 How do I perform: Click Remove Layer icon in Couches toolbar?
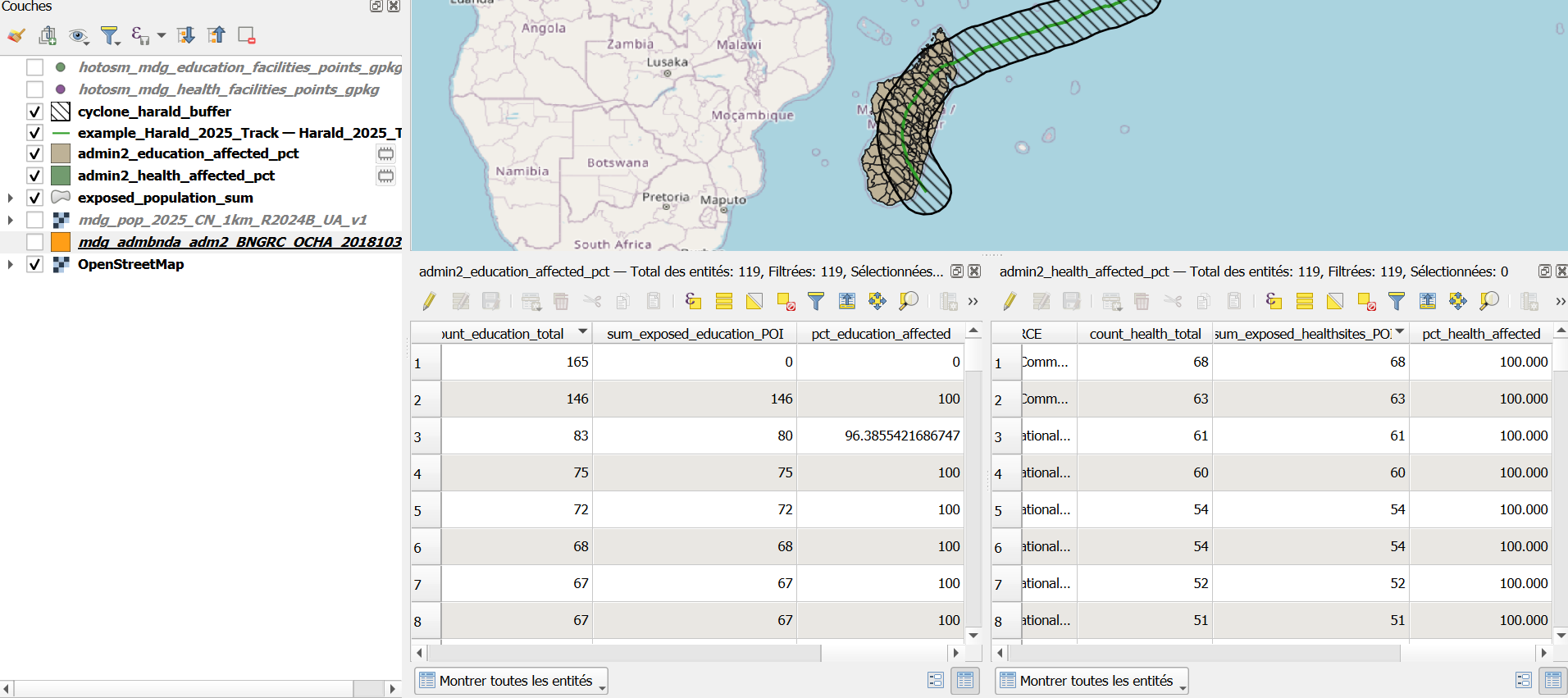246,35
